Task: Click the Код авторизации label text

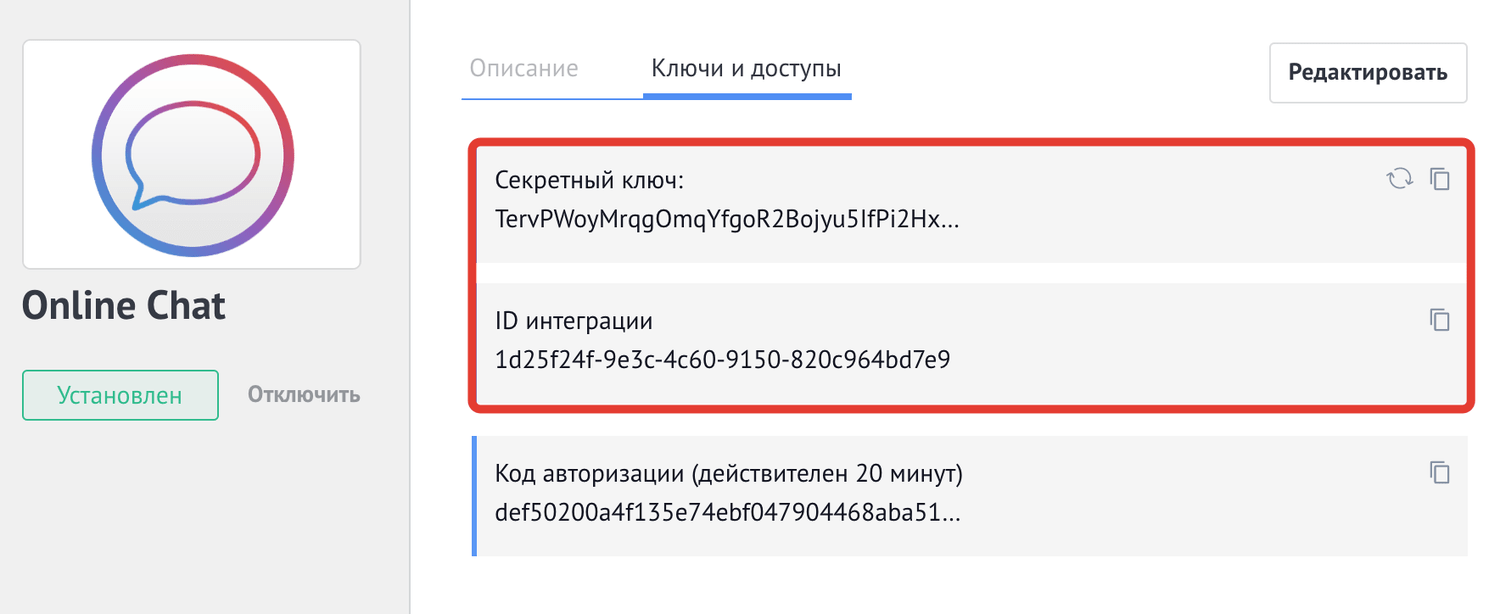Action: tap(729, 473)
